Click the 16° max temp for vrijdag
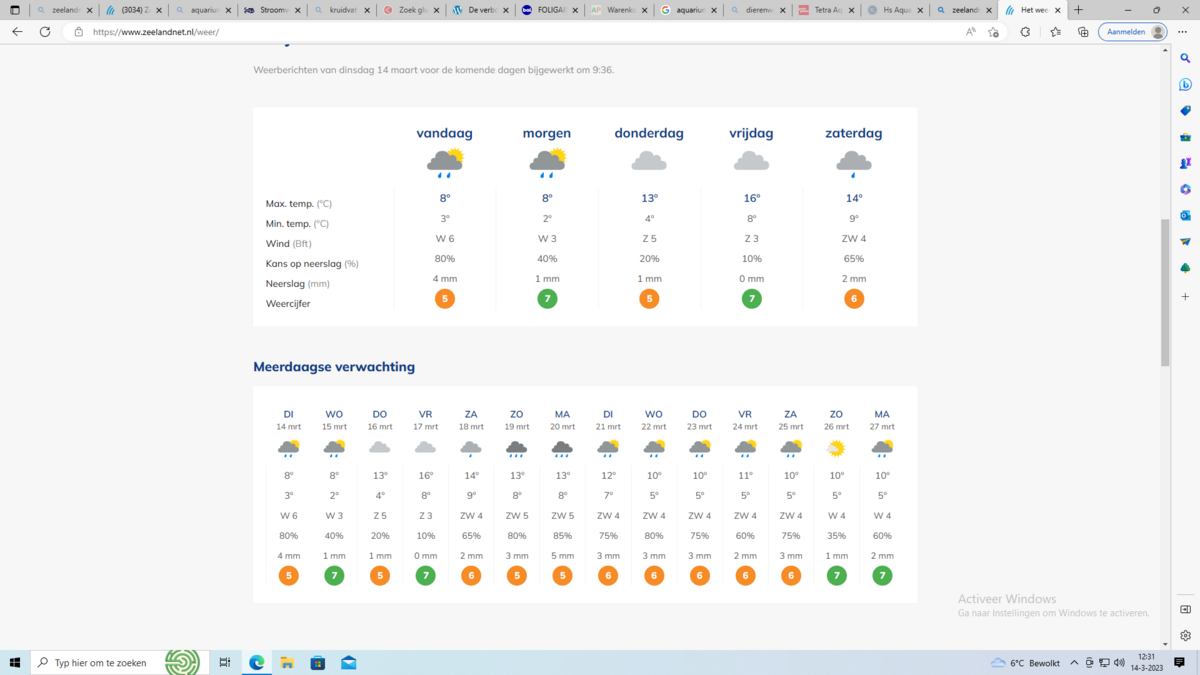Screen dimensions: 1200x675 (752, 198)
